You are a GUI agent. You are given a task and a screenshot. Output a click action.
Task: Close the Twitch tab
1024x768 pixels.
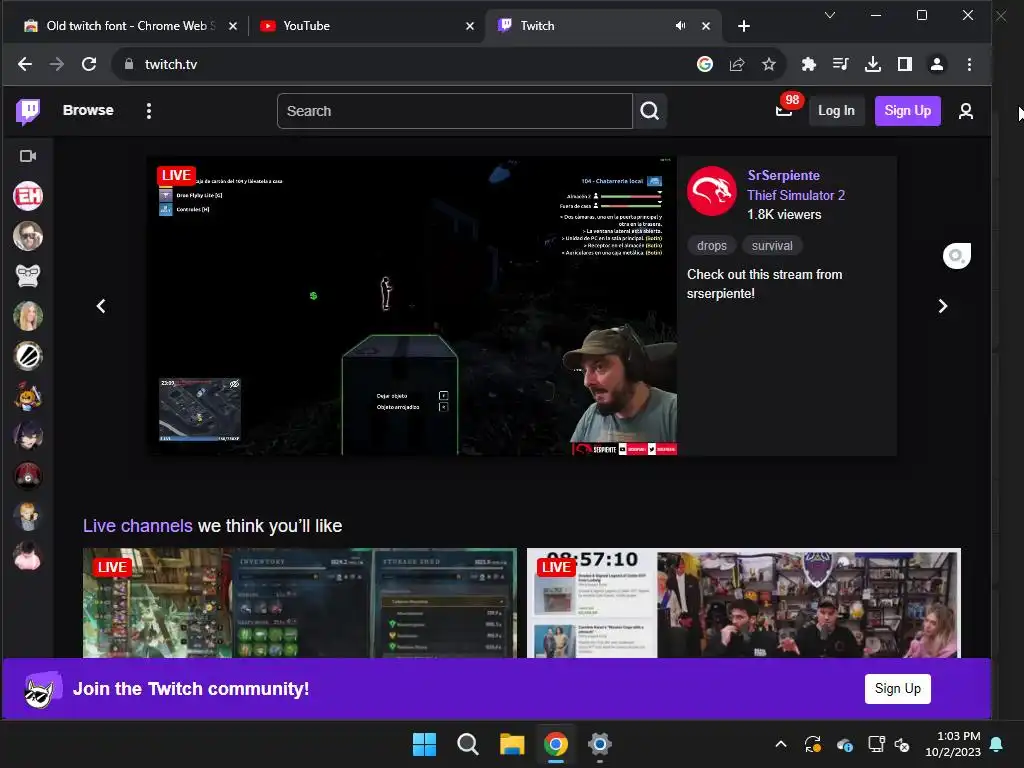click(x=706, y=26)
